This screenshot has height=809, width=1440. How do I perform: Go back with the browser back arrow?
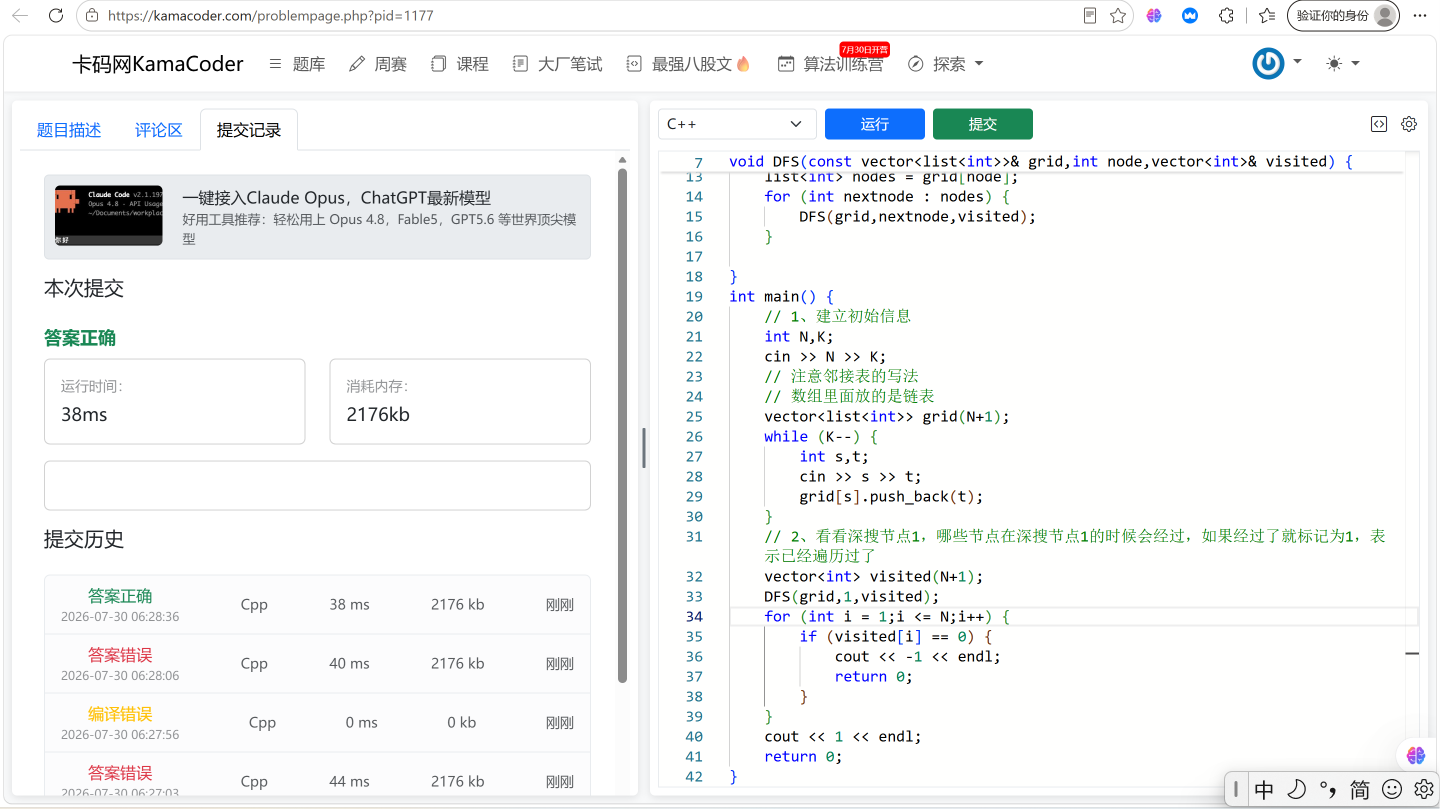20,16
